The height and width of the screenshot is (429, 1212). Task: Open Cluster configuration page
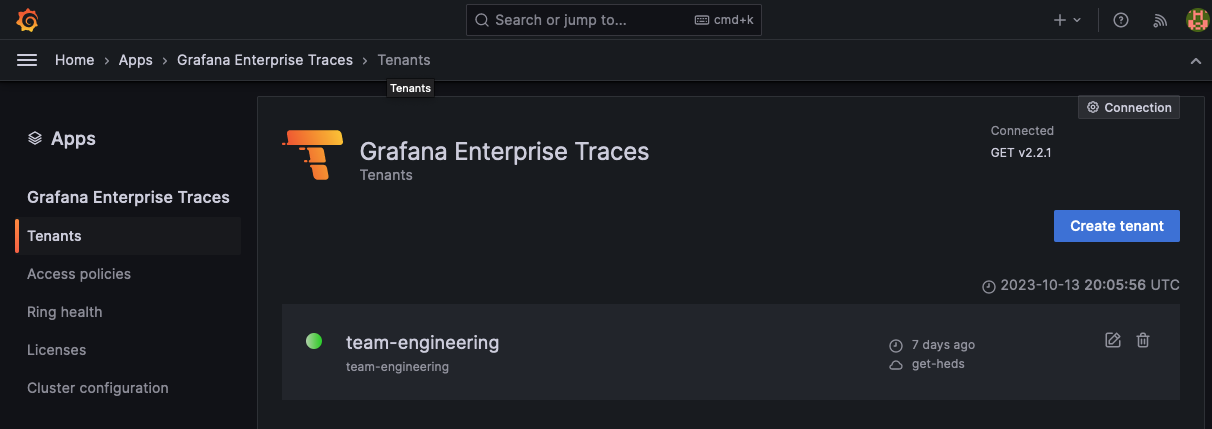97,388
